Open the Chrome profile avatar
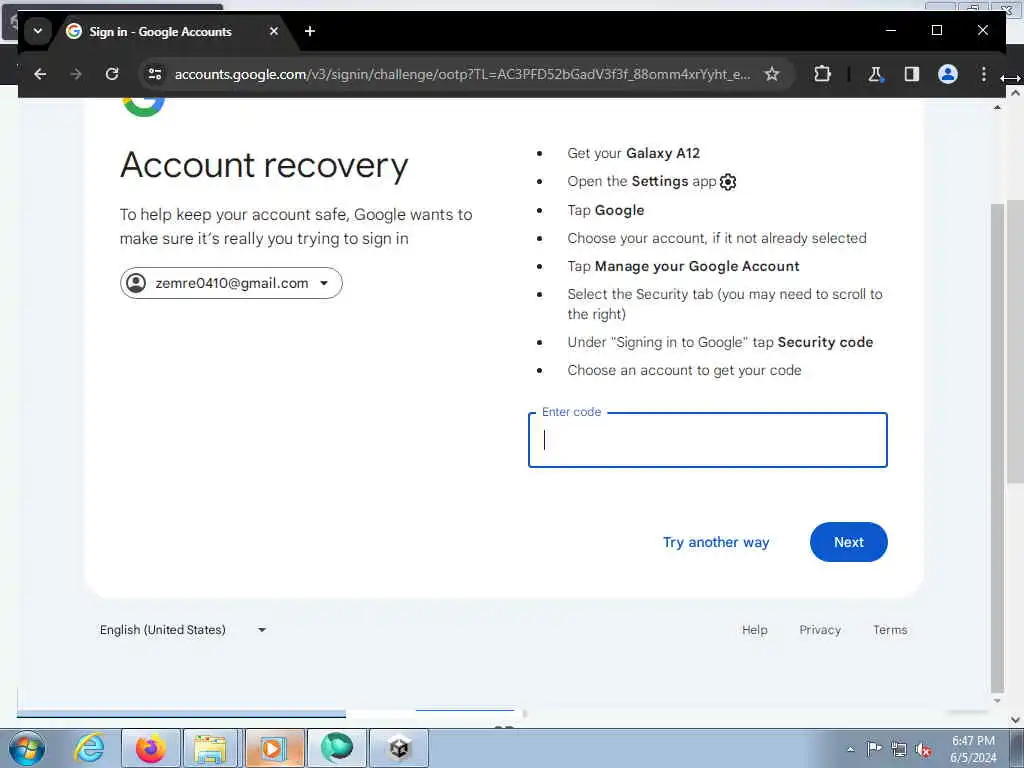1024x768 pixels. [x=948, y=74]
